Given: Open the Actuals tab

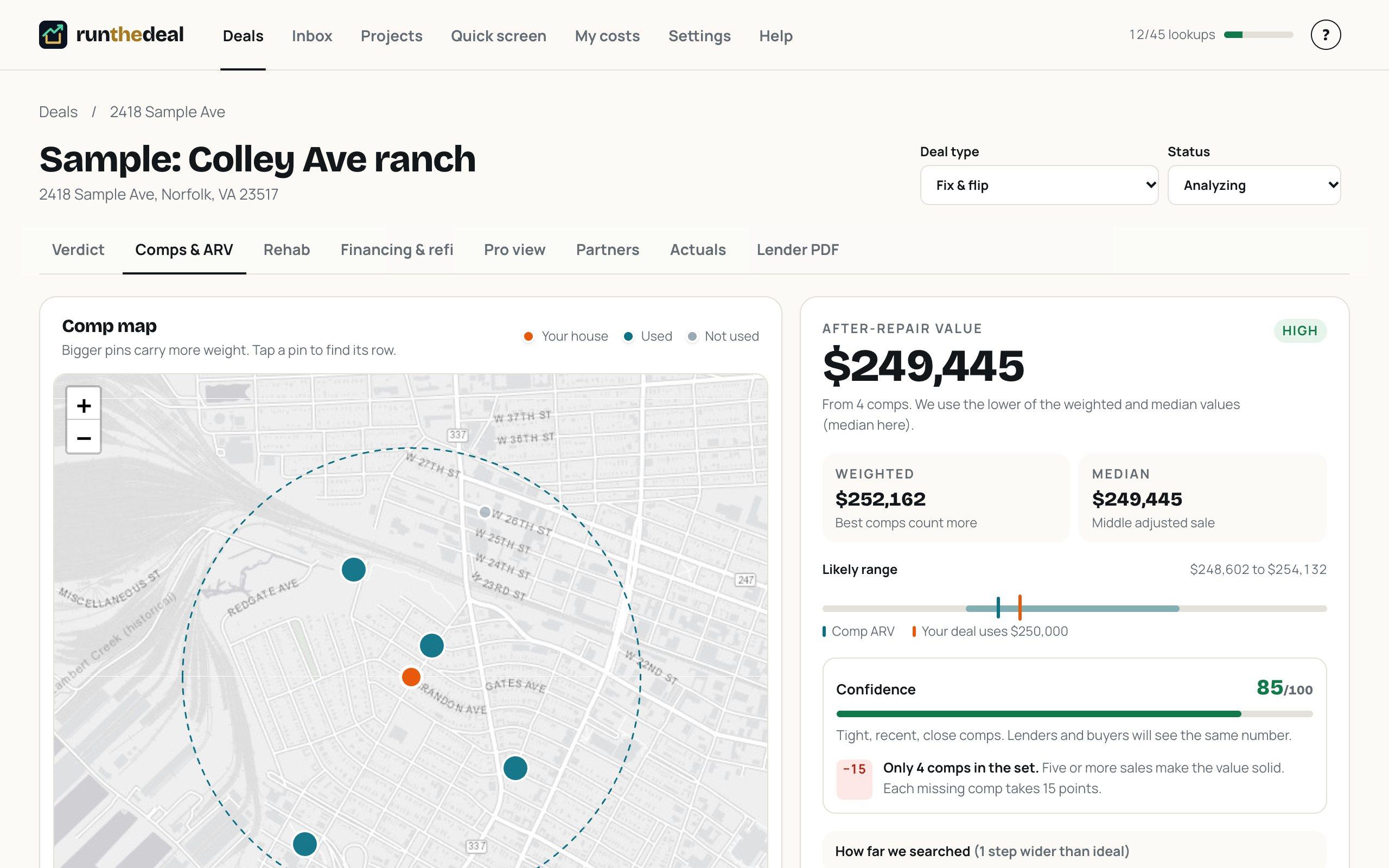Looking at the screenshot, I should pos(698,250).
